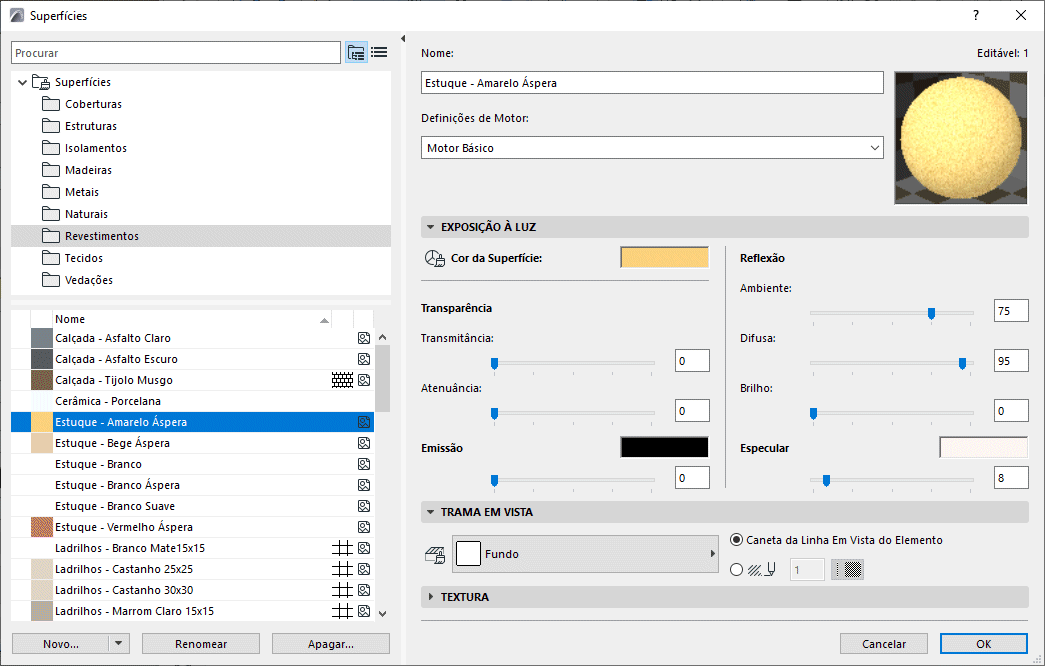This screenshot has width=1045, height=666.
Task: Click the Difusa value field showing 95
Action: click(x=1011, y=361)
